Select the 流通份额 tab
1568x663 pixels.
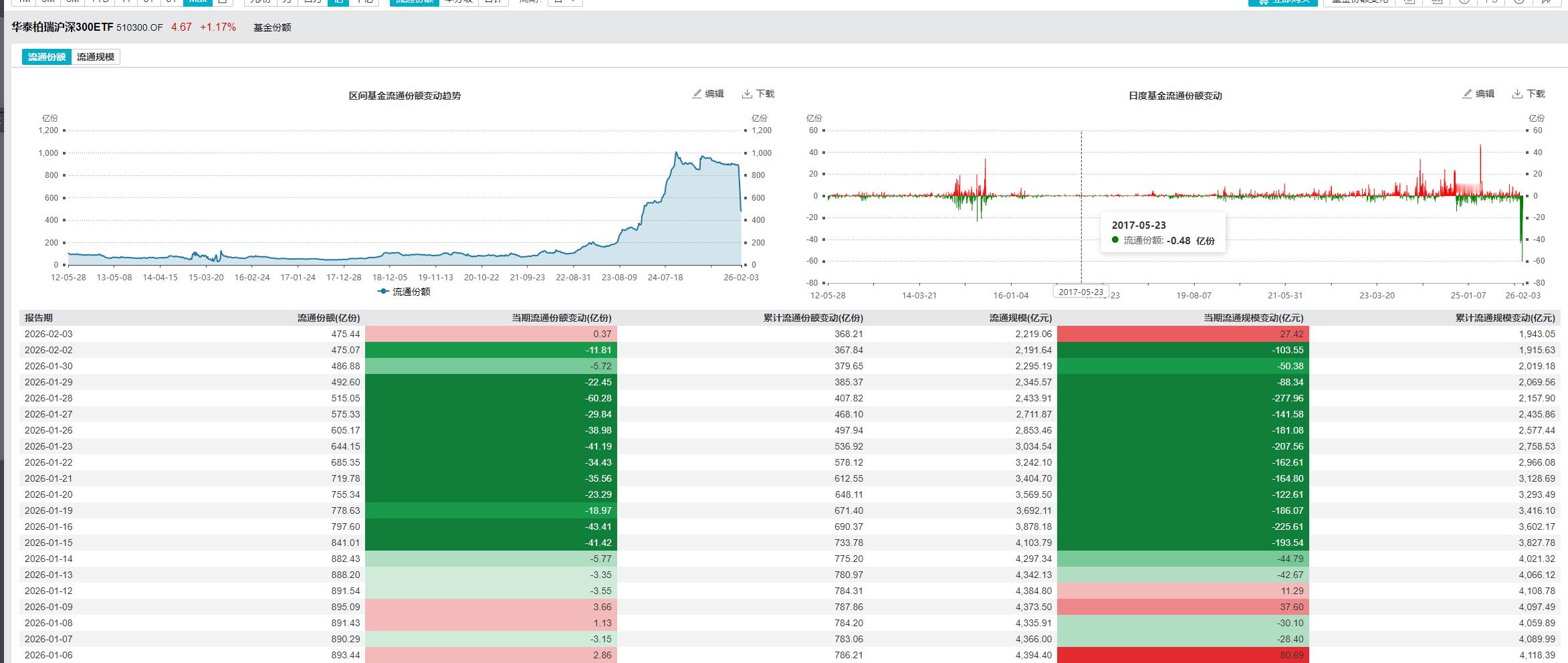(47, 57)
